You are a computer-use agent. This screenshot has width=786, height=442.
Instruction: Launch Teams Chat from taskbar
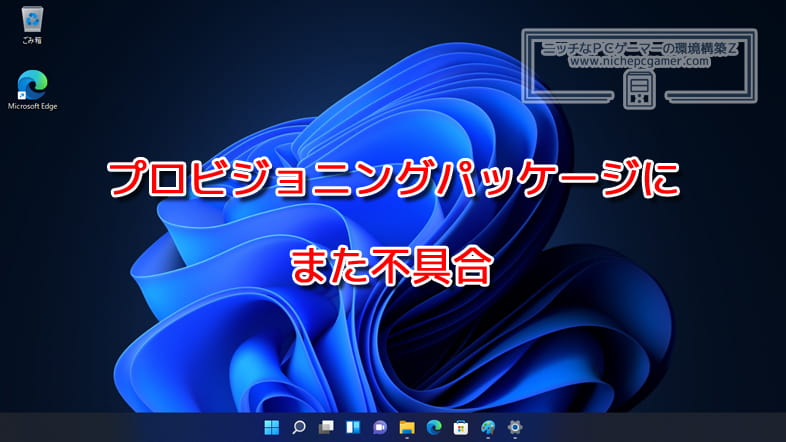tap(380, 427)
